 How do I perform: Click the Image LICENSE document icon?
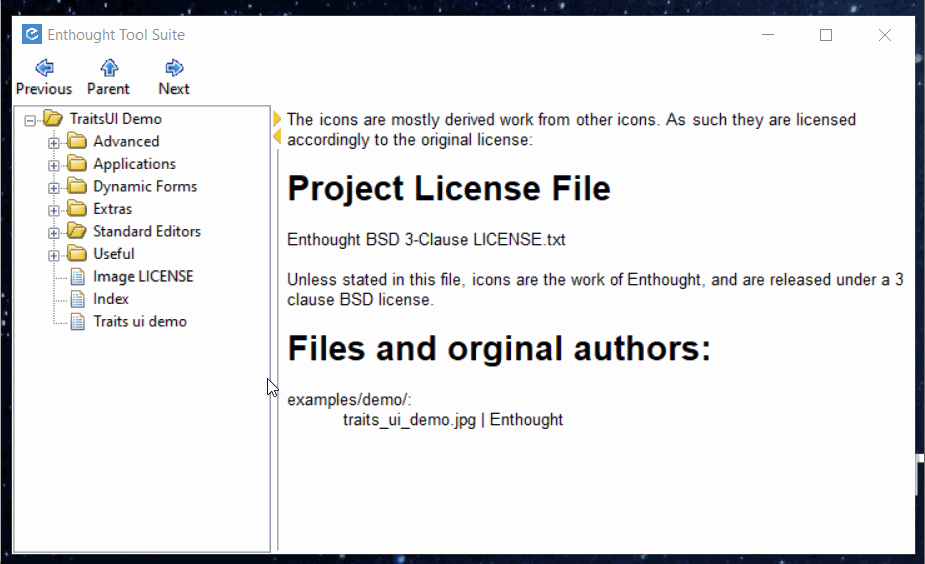[77, 276]
